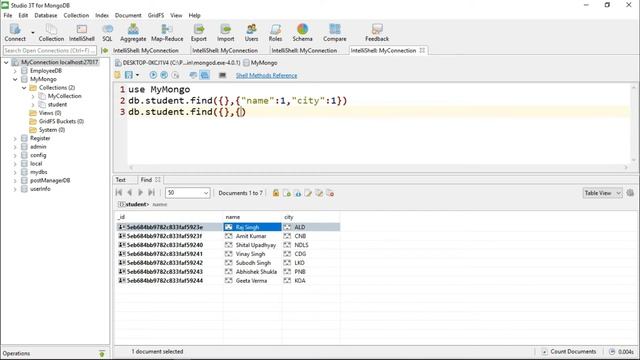Open the Database menu
The image size is (640, 360).
click(x=46, y=16)
